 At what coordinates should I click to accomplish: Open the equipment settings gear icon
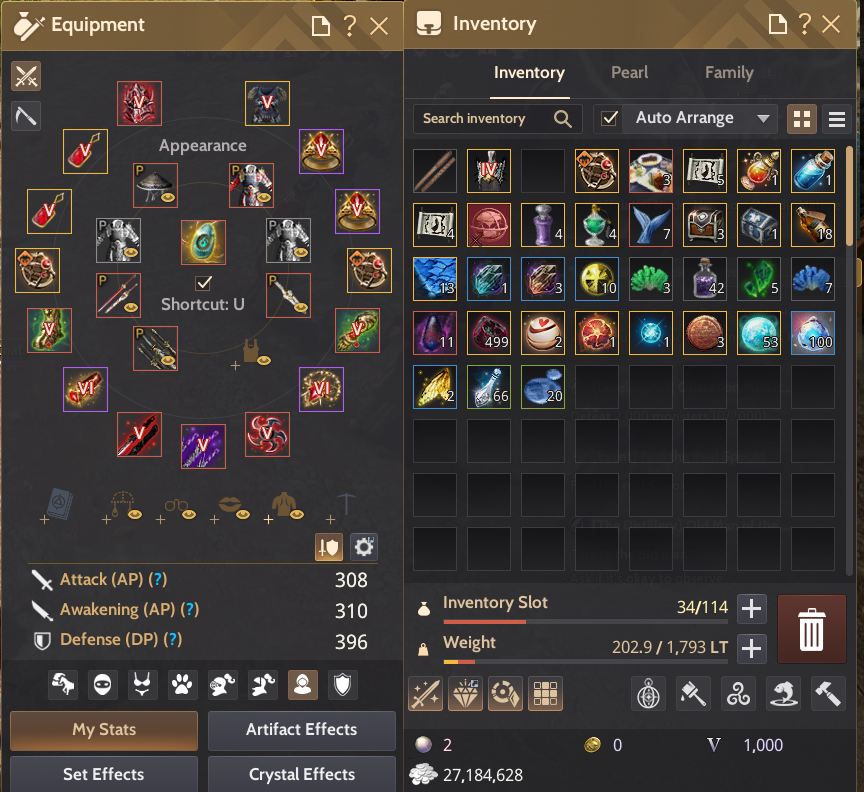coord(364,547)
